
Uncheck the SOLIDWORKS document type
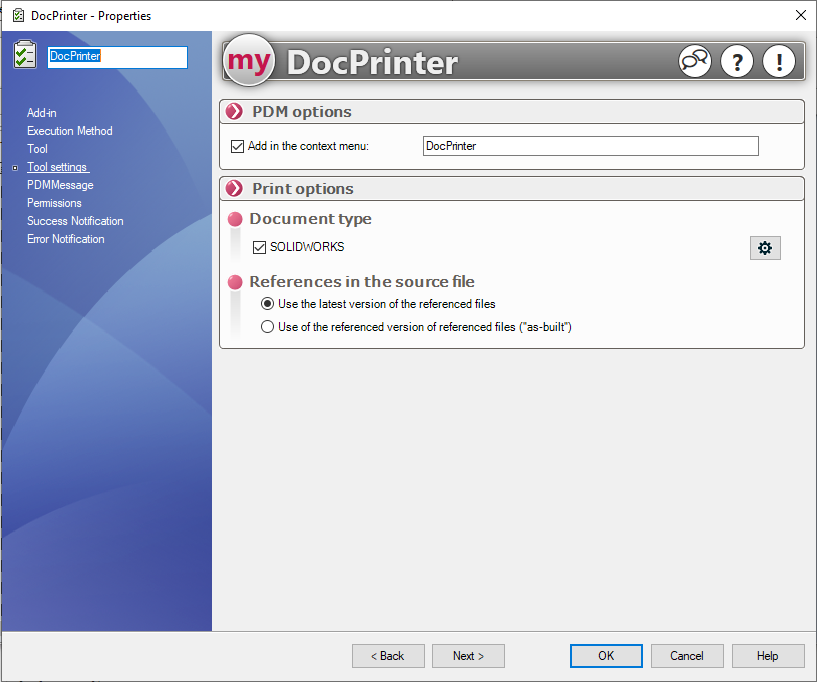(x=259, y=247)
